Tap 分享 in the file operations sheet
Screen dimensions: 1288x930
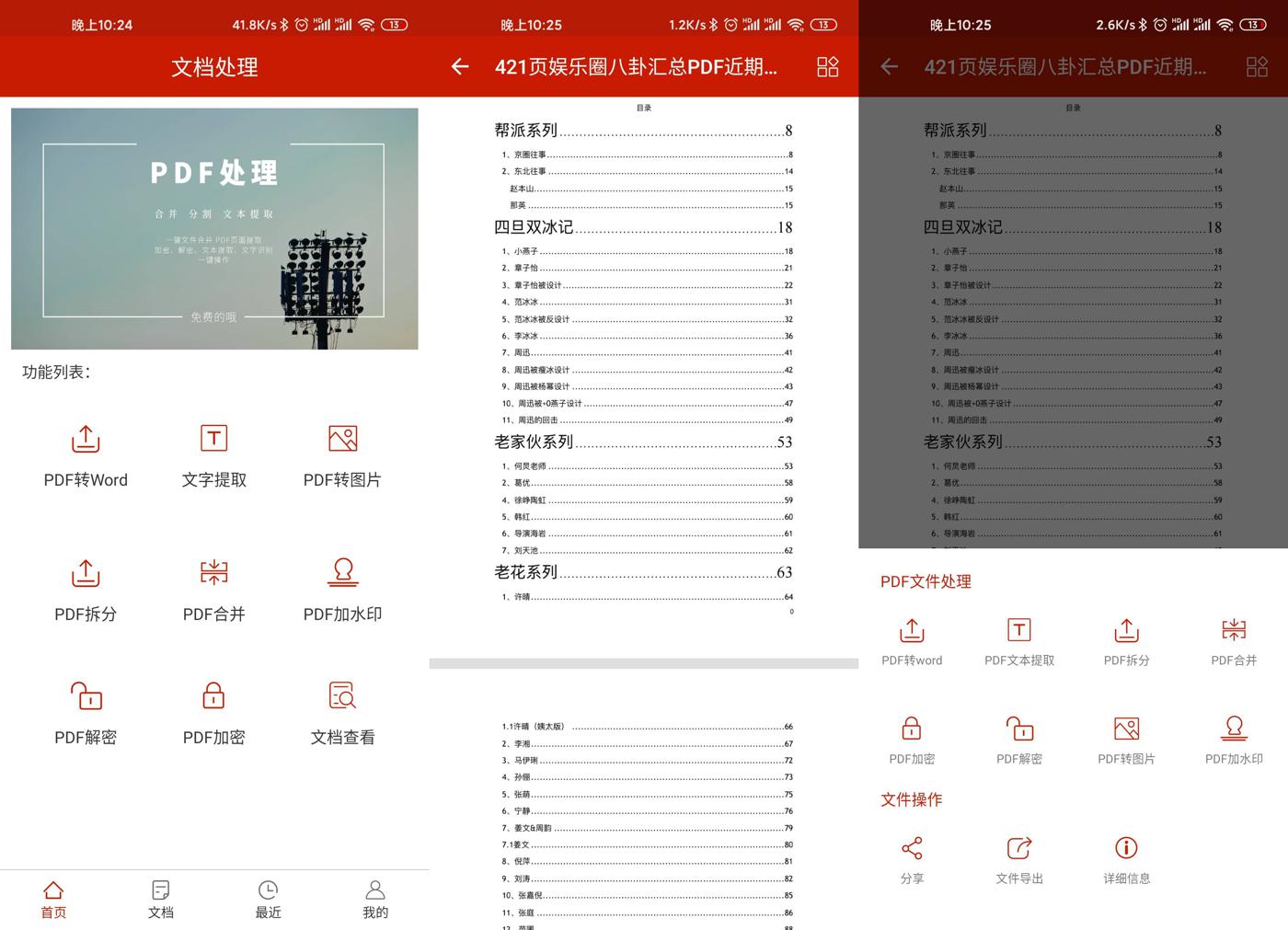click(912, 859)
